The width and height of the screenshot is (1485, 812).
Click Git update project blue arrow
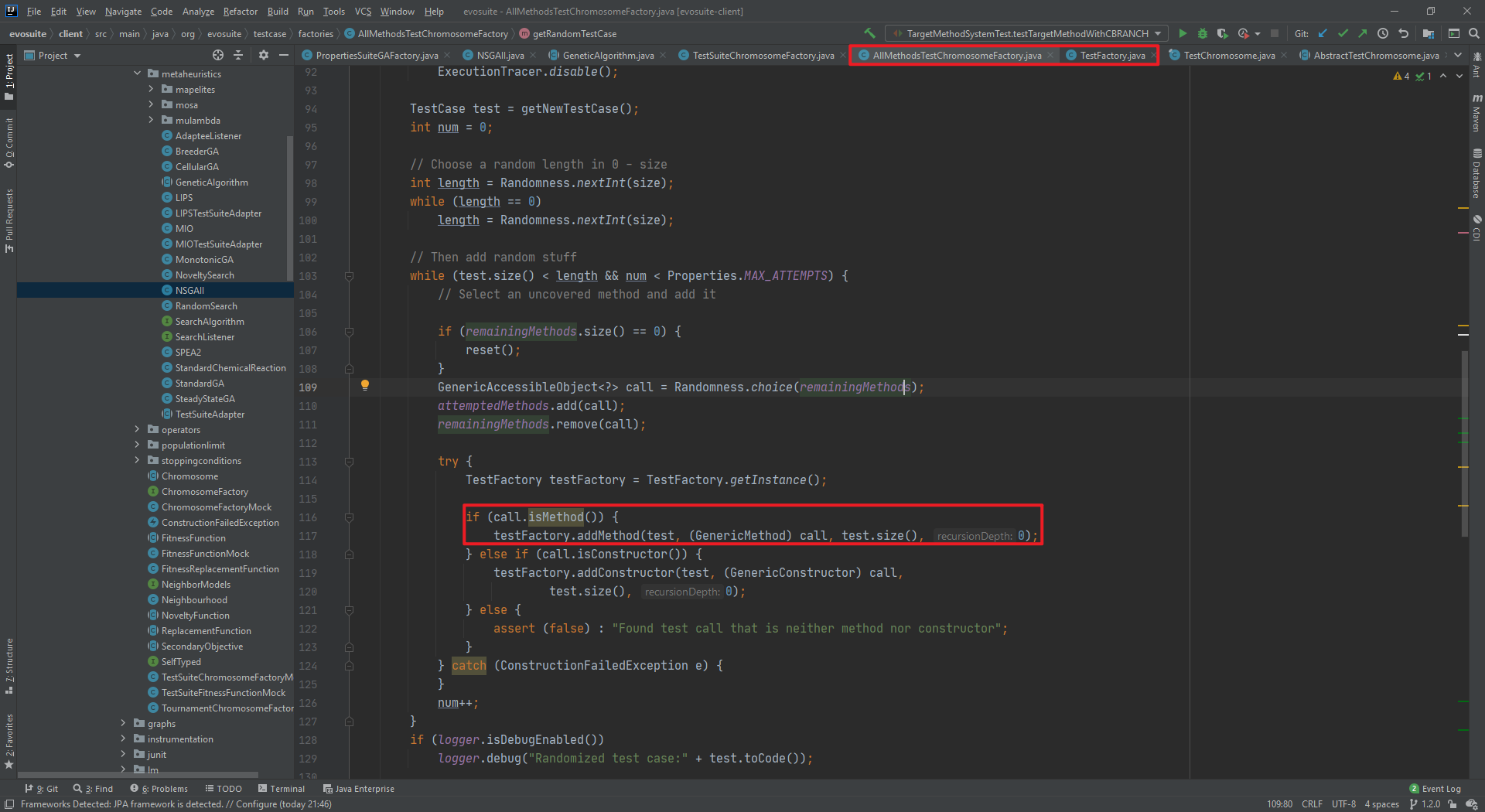point(1323,33)
